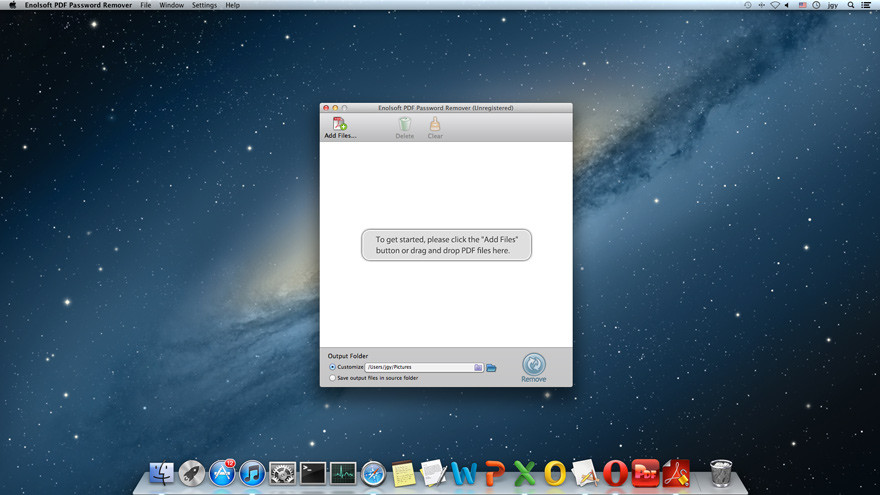The height and width of the screenshot is (495, 880).
Task: Open yellow Outlook O icon in Dock
Action: point(555,474)
